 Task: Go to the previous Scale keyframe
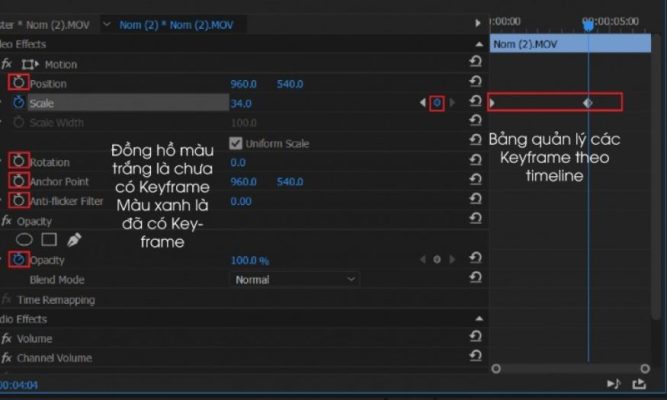coord(422,103)
